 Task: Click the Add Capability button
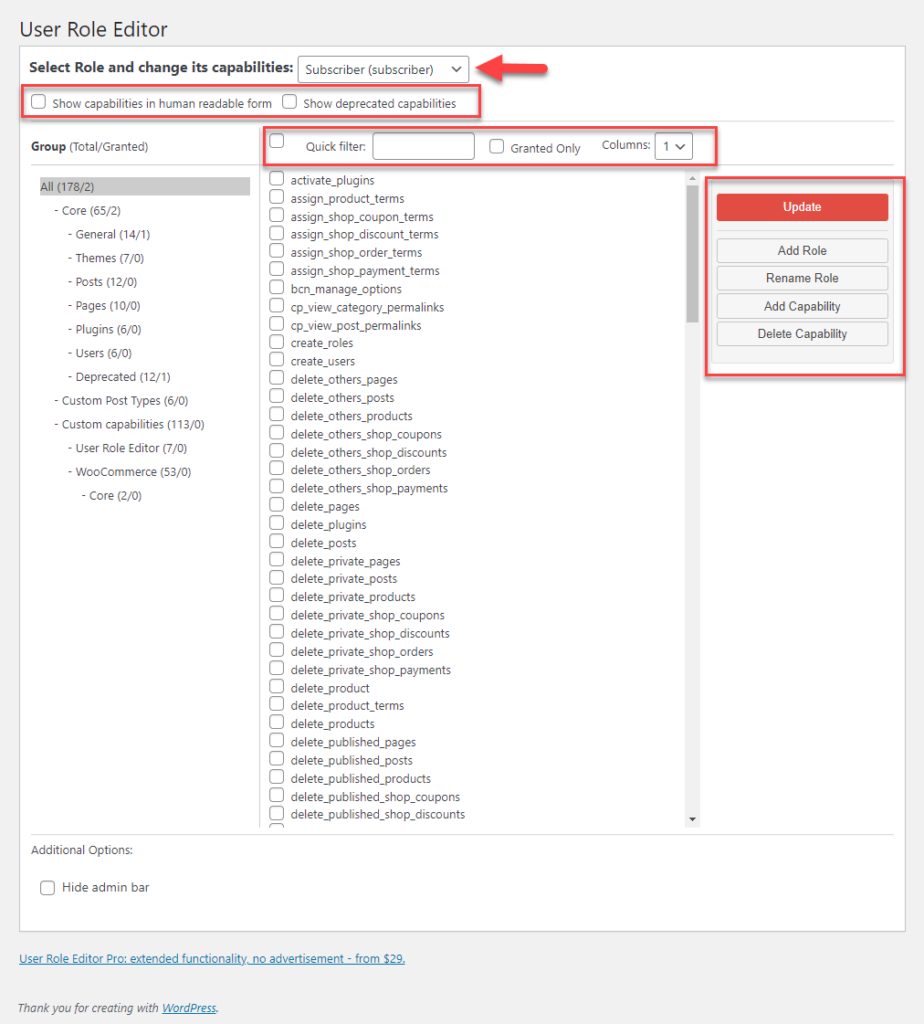[802, 306]
